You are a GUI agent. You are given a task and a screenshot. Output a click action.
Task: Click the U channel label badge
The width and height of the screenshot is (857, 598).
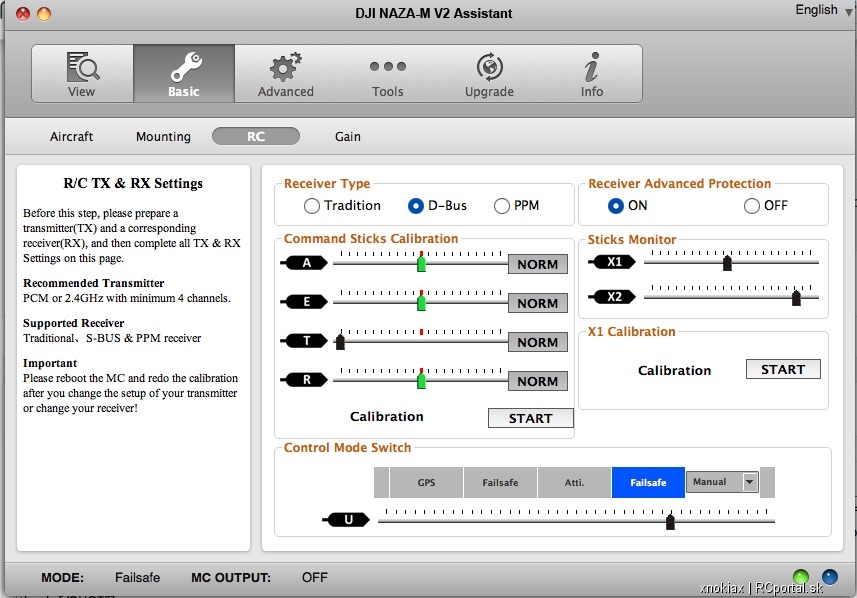click(347, 519)
